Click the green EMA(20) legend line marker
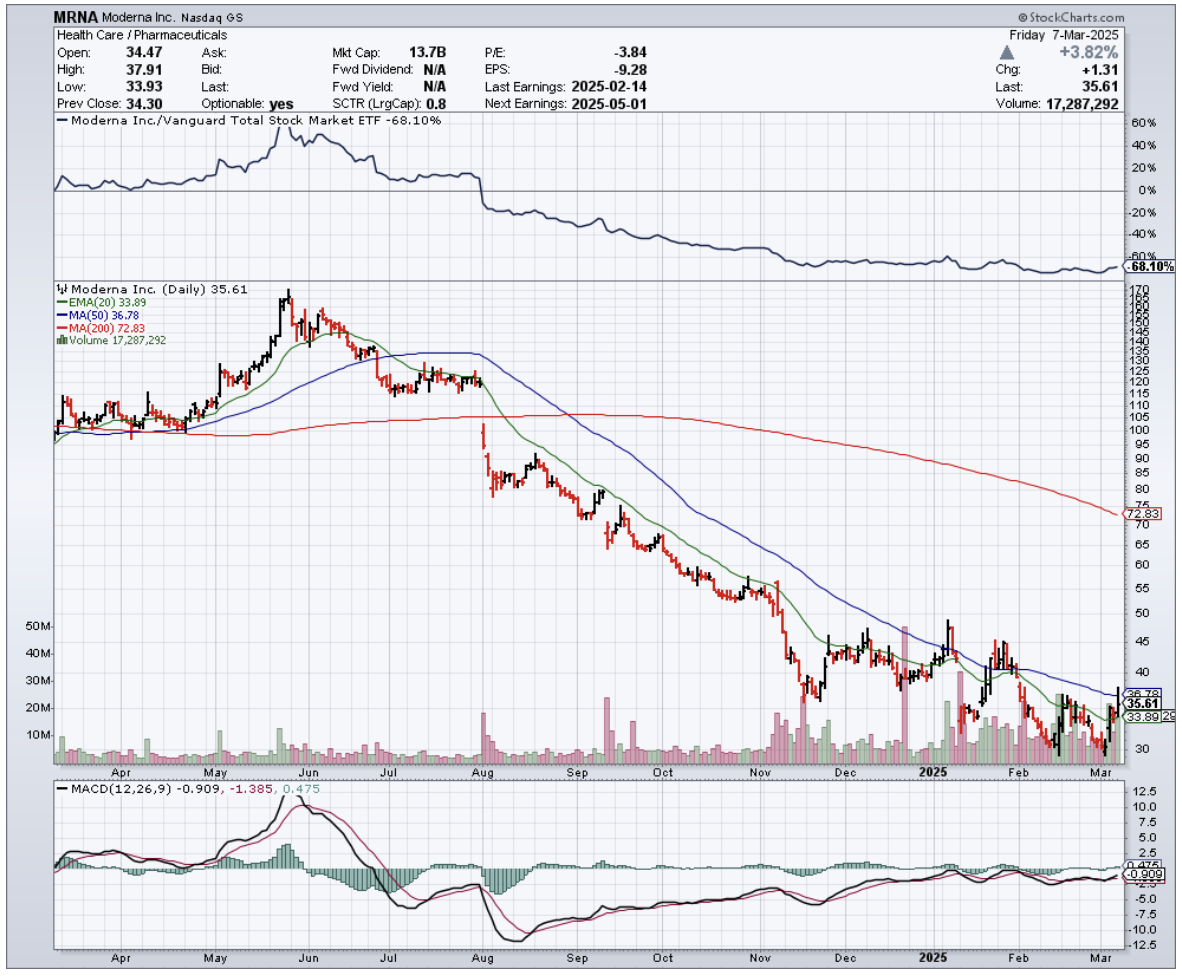The height and width of the screenshot is (980, 1182). click(x=60, y=302)
